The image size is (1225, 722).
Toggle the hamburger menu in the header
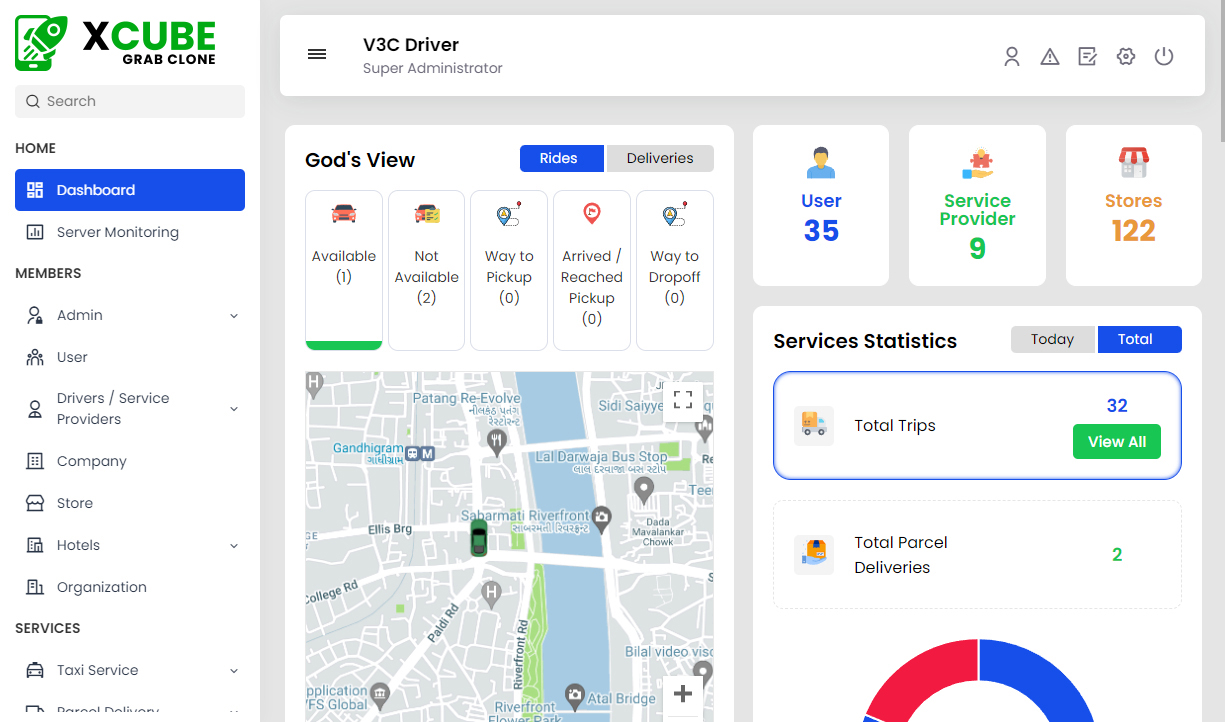point(317,54)
